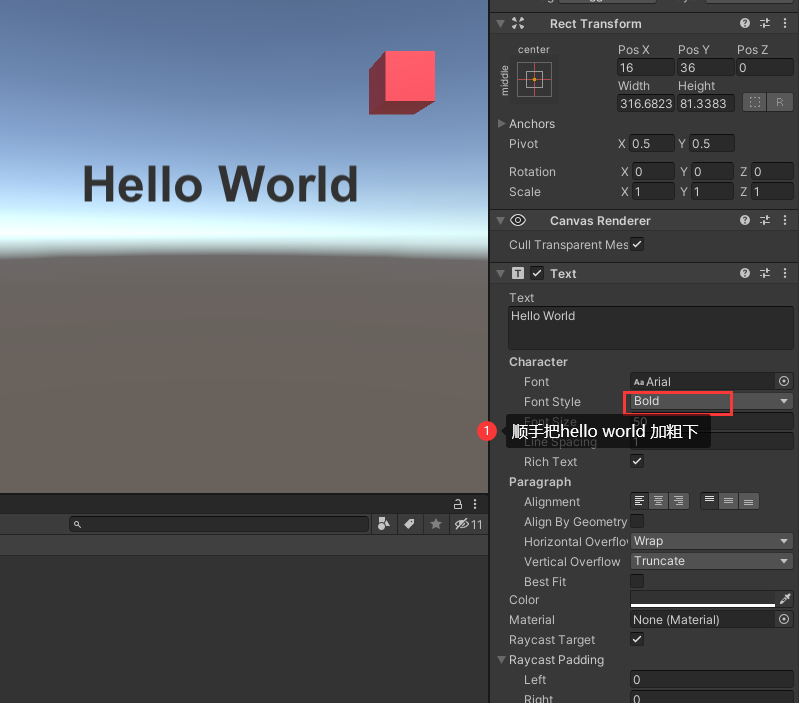Open Rect Transform three-dot context menu

(x=785, y=23)
